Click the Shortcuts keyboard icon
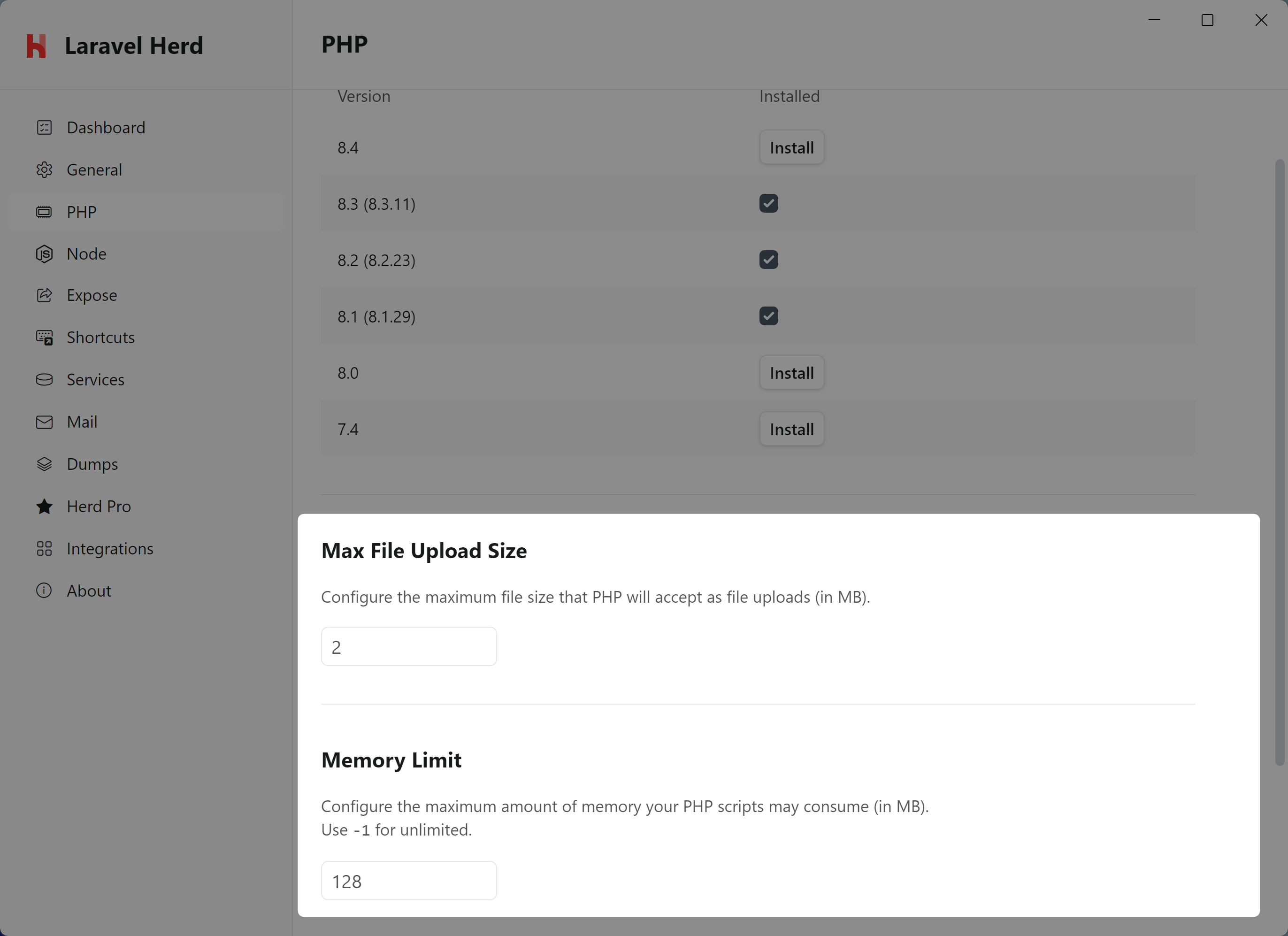Image resolution: width=1288 pixels, height=936 pixels. click(x=44, y=337)
